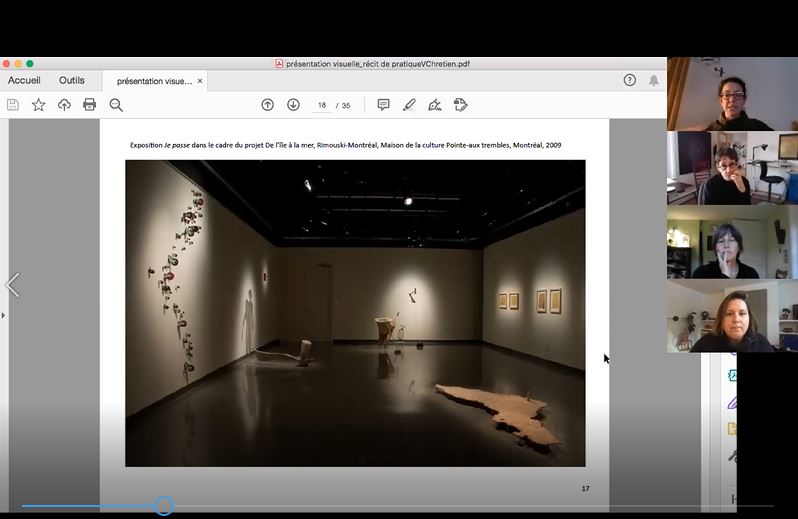
Task: Select the highlighter pen tool
Action: pyautogui.click(x=409, y=105)
